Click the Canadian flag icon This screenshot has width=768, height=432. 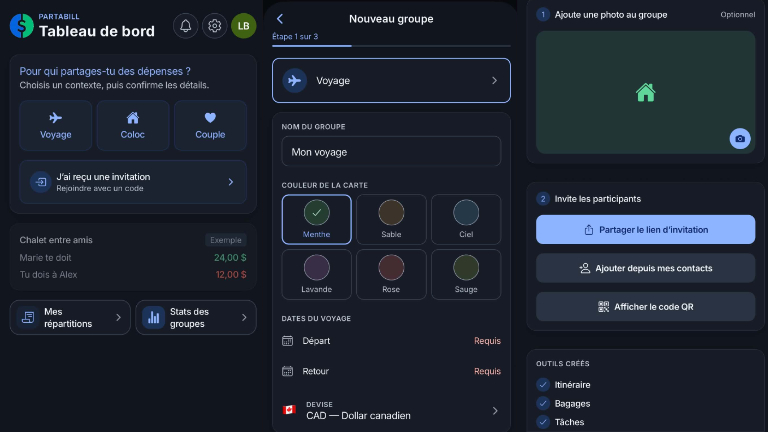289,409
